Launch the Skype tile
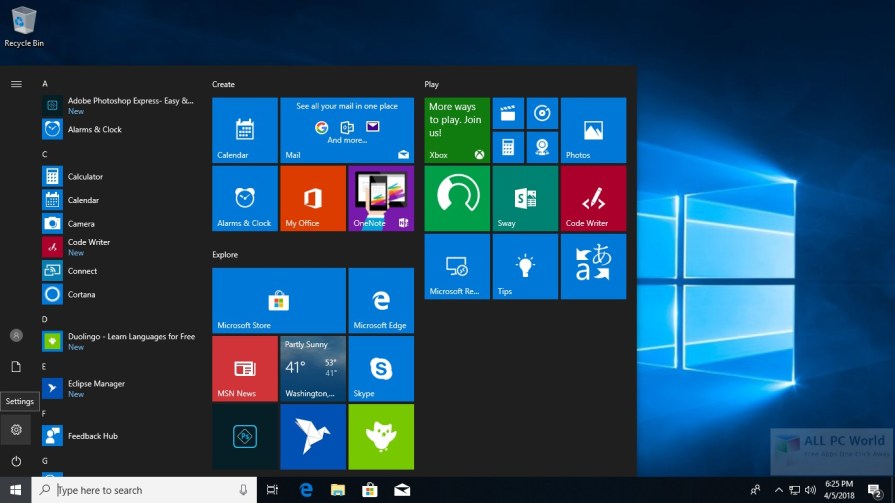The image size is (895, 503). [381, 369]
